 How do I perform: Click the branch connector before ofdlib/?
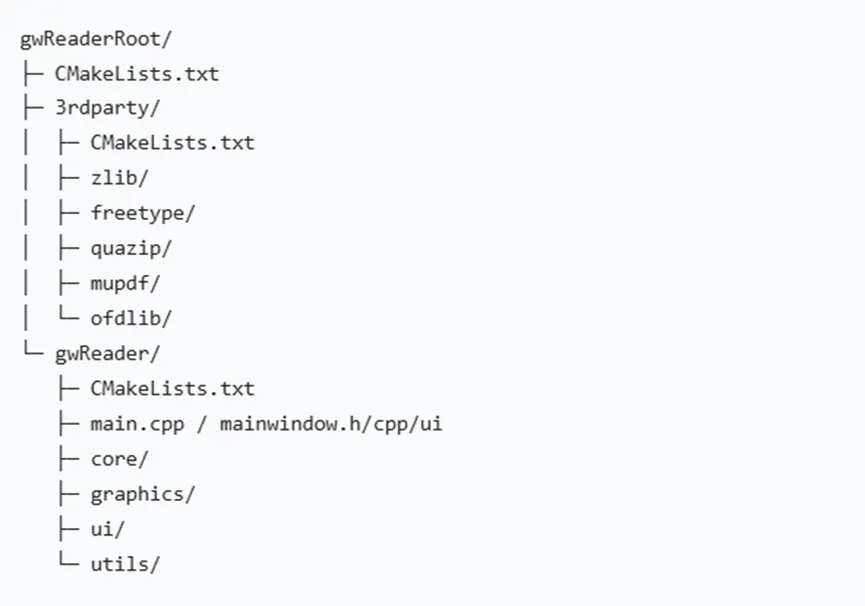[x=68, y=314]
